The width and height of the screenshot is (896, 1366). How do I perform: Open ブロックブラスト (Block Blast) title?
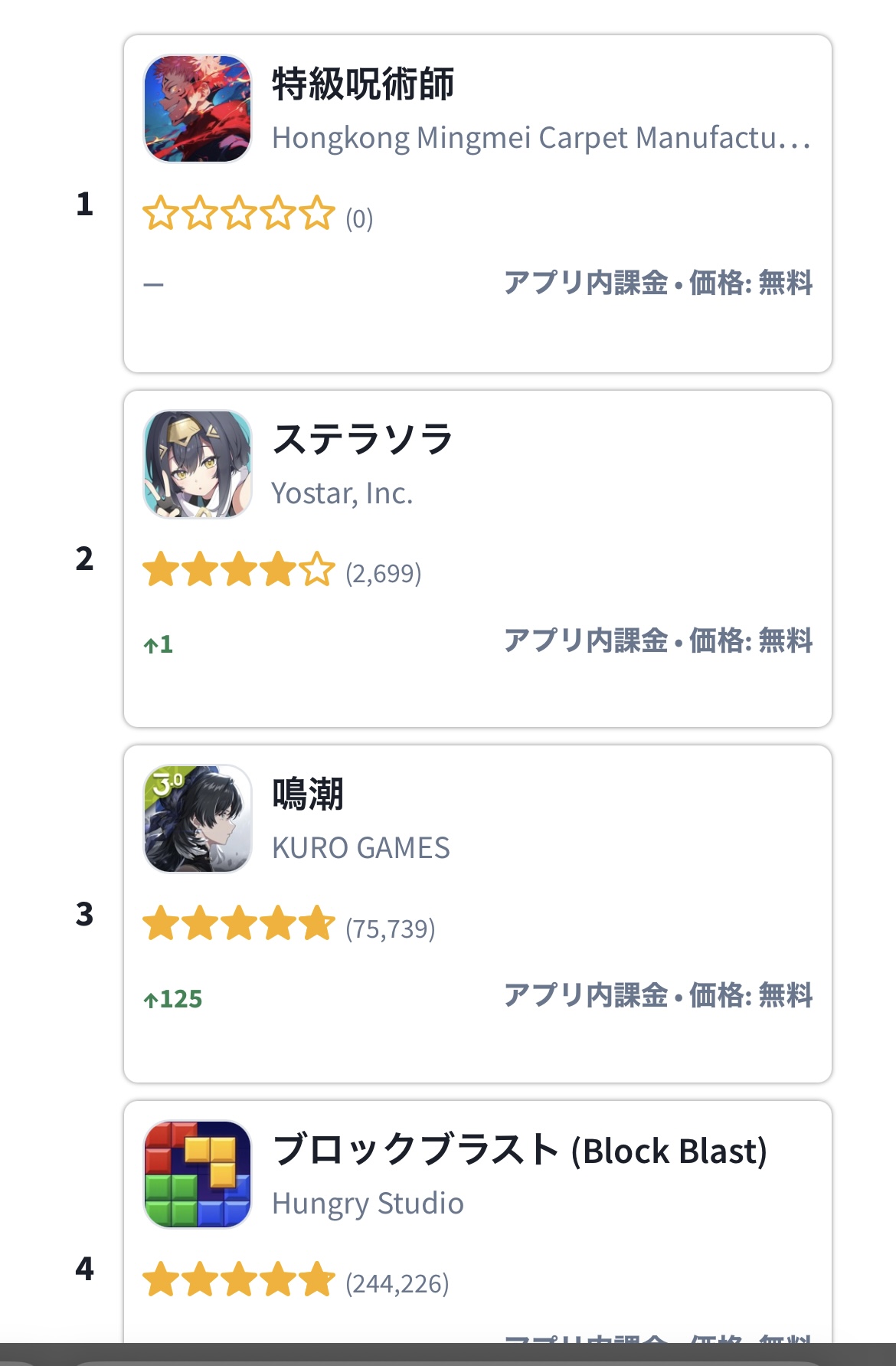click(x=519, y=1150)
